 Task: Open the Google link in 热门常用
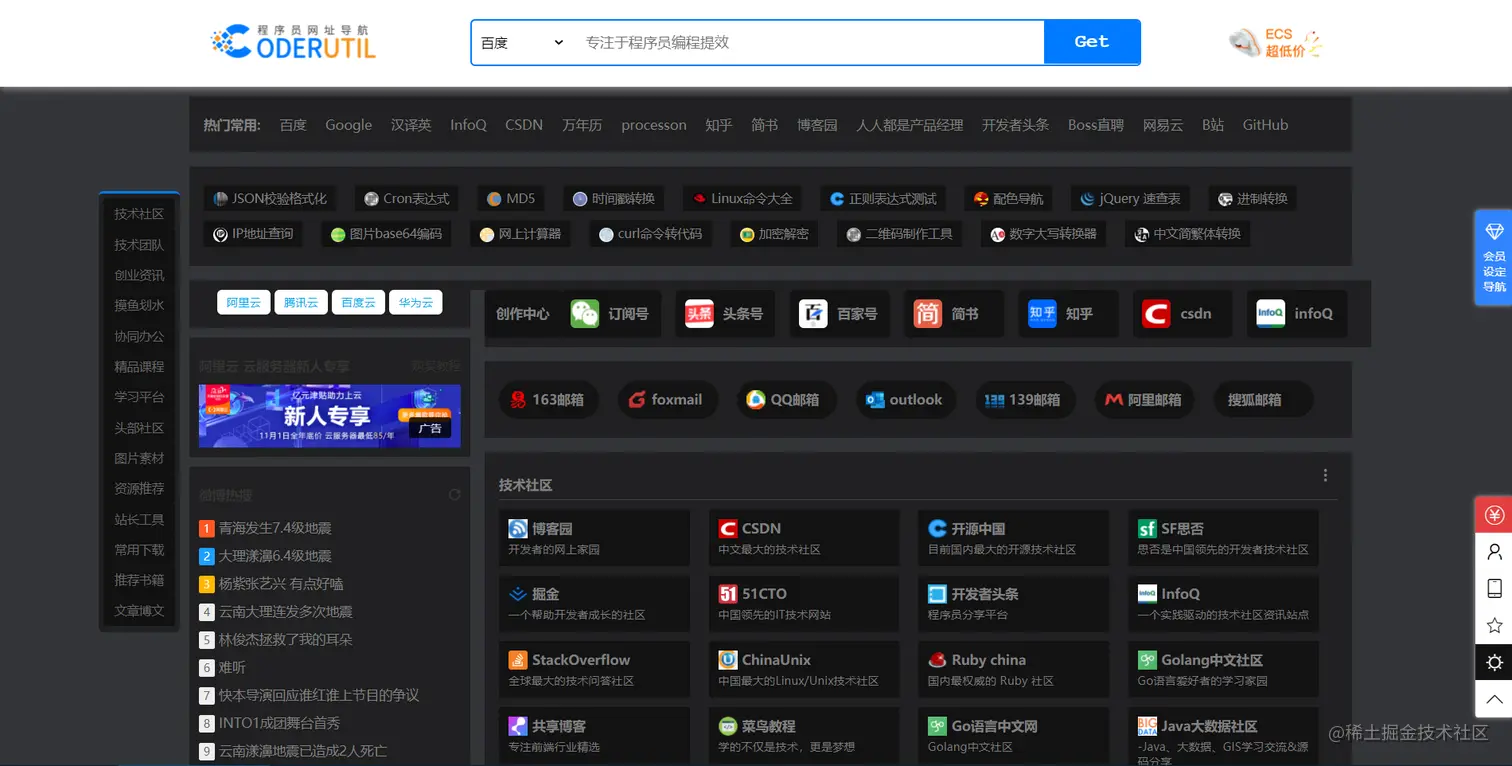(x=348, y=125)
